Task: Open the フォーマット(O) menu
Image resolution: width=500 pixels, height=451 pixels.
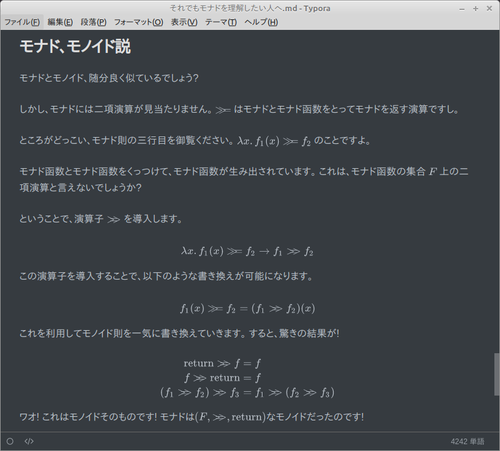Action: 139,22
